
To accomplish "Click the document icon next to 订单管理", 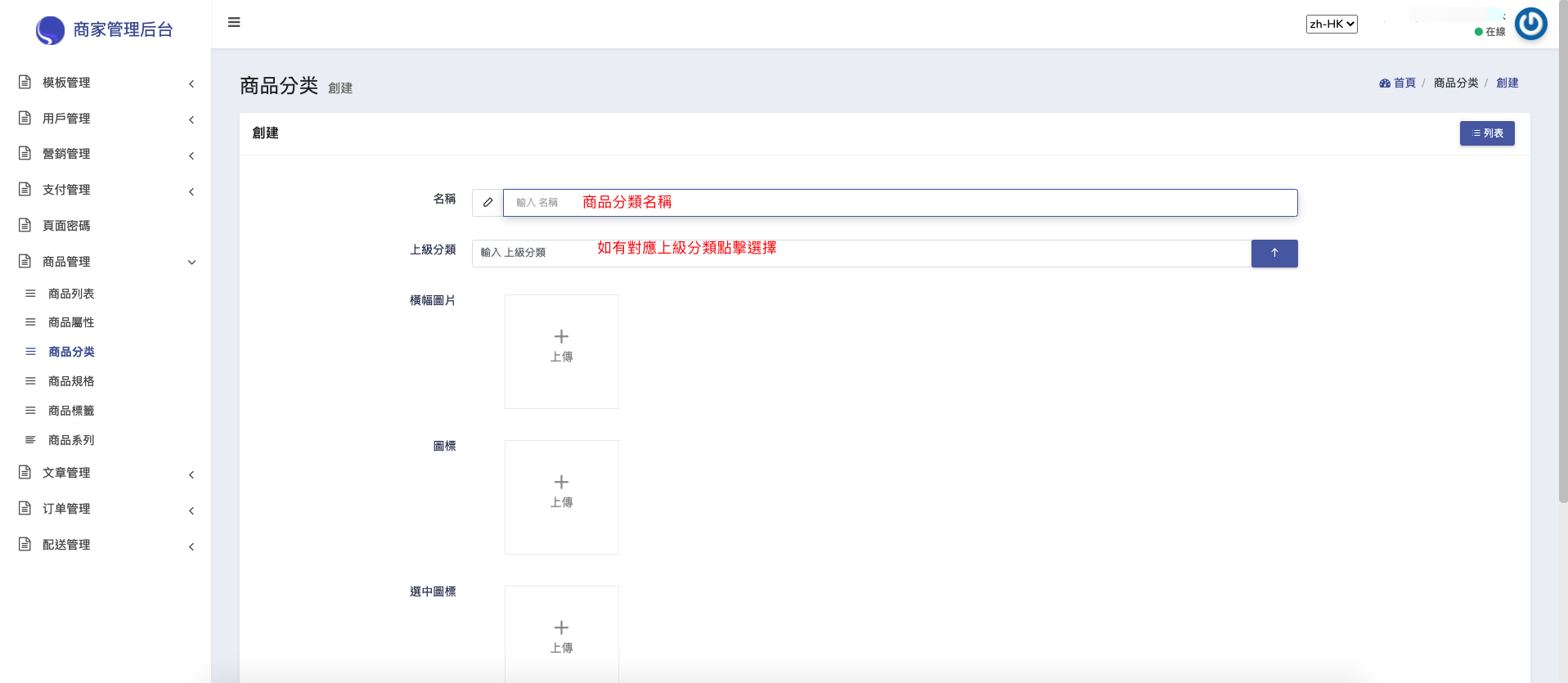I will (x=25, y=508).
